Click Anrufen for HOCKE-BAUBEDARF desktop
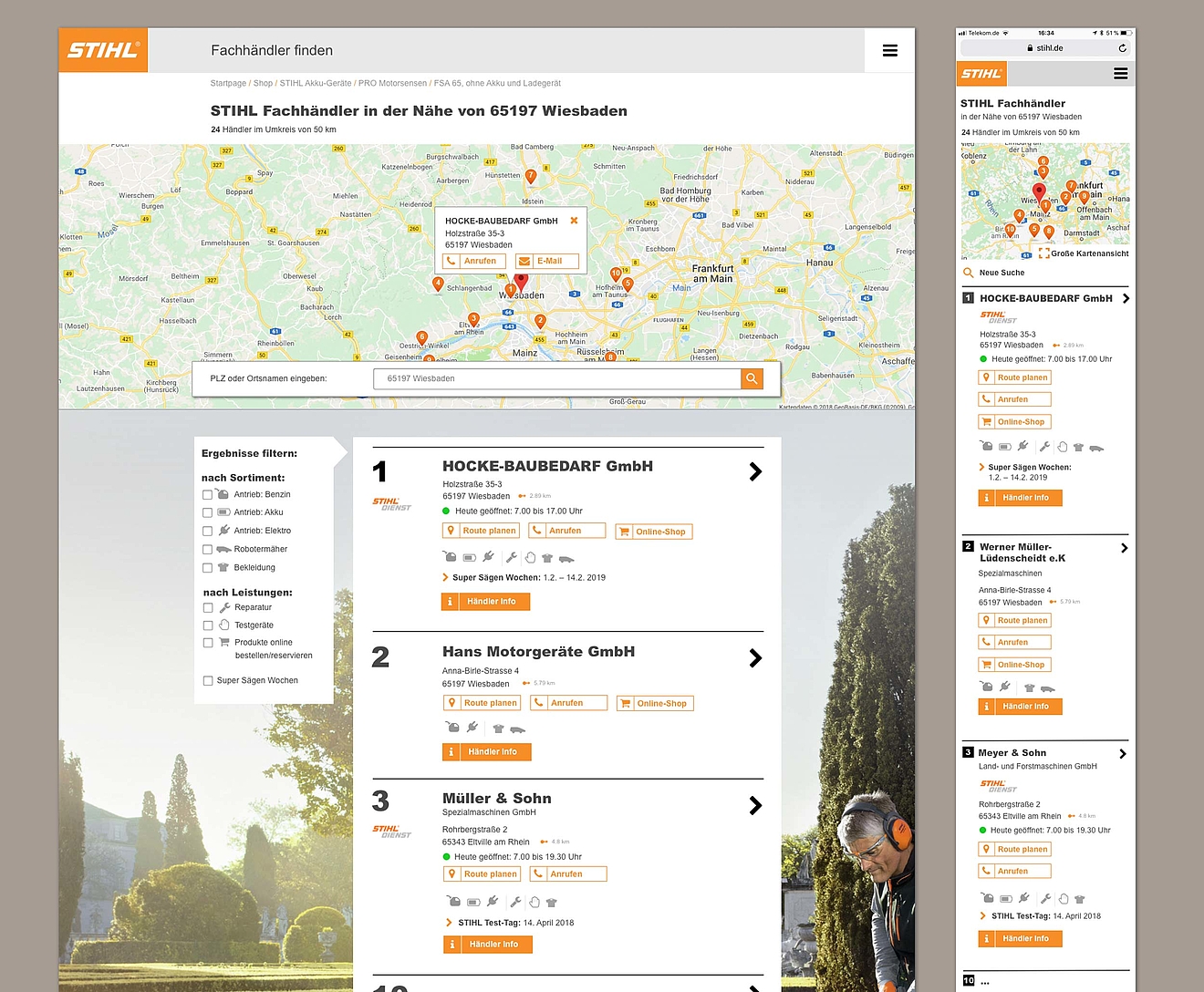Screen dimensions: 1204x992 (x=567, y=531)
